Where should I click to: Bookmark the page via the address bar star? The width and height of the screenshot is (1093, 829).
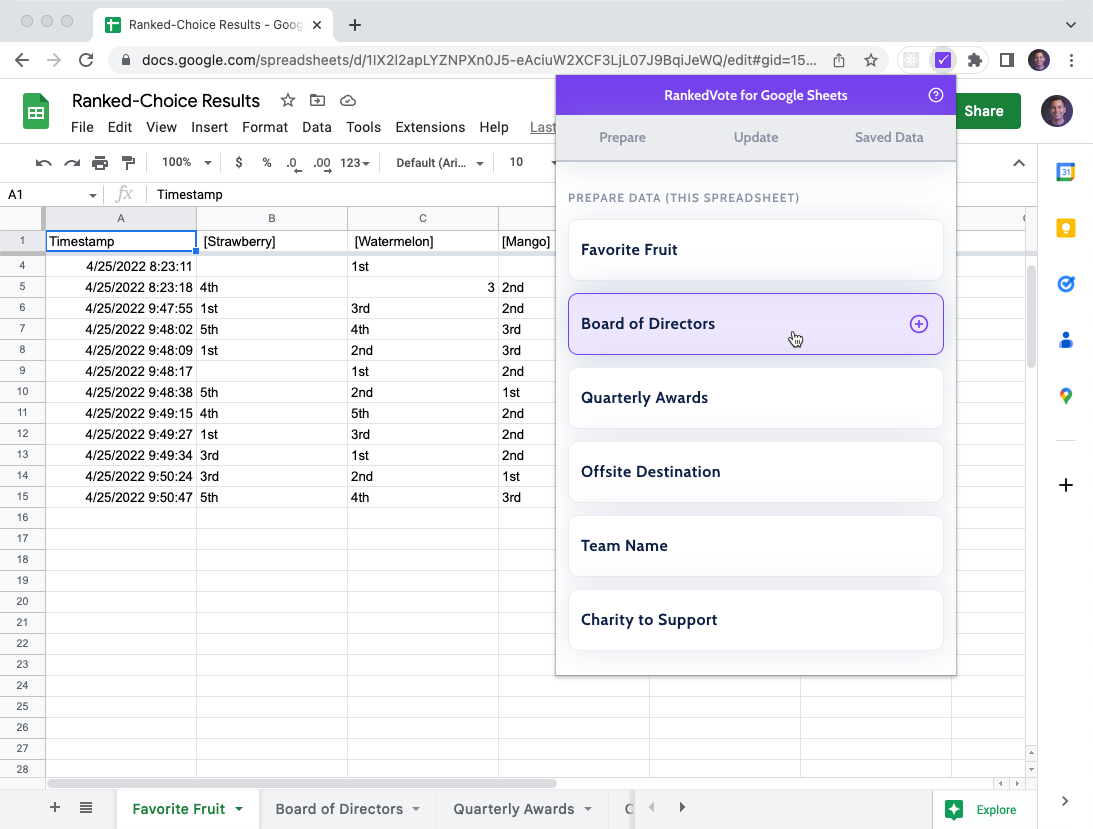(871, 60)
